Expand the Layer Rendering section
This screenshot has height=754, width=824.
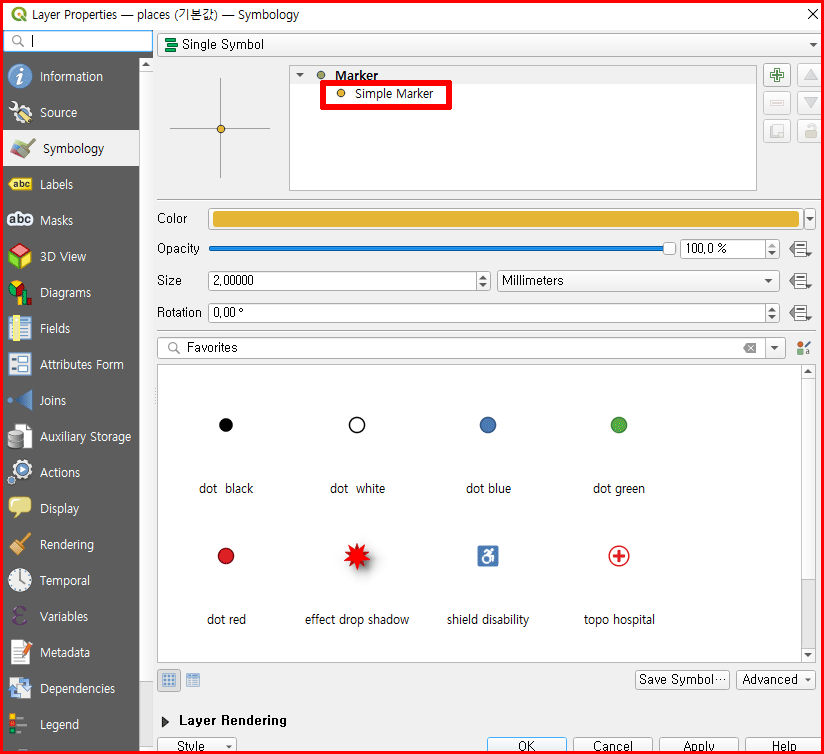(165, 721)
